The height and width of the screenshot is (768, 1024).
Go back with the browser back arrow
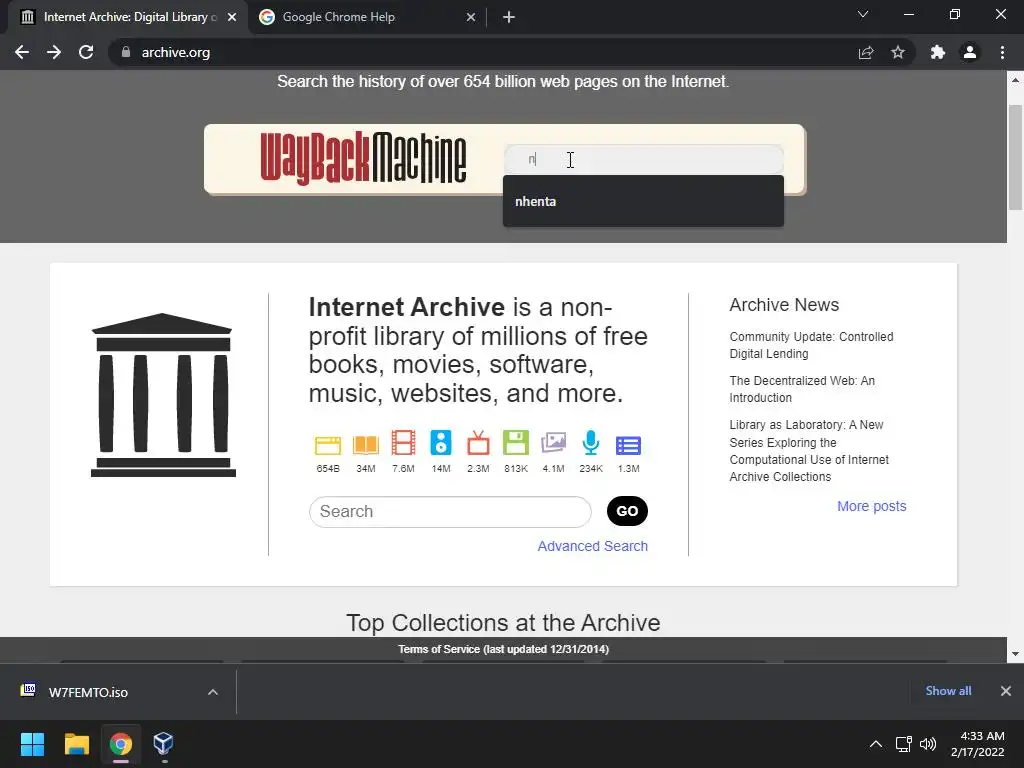(22, 52)
